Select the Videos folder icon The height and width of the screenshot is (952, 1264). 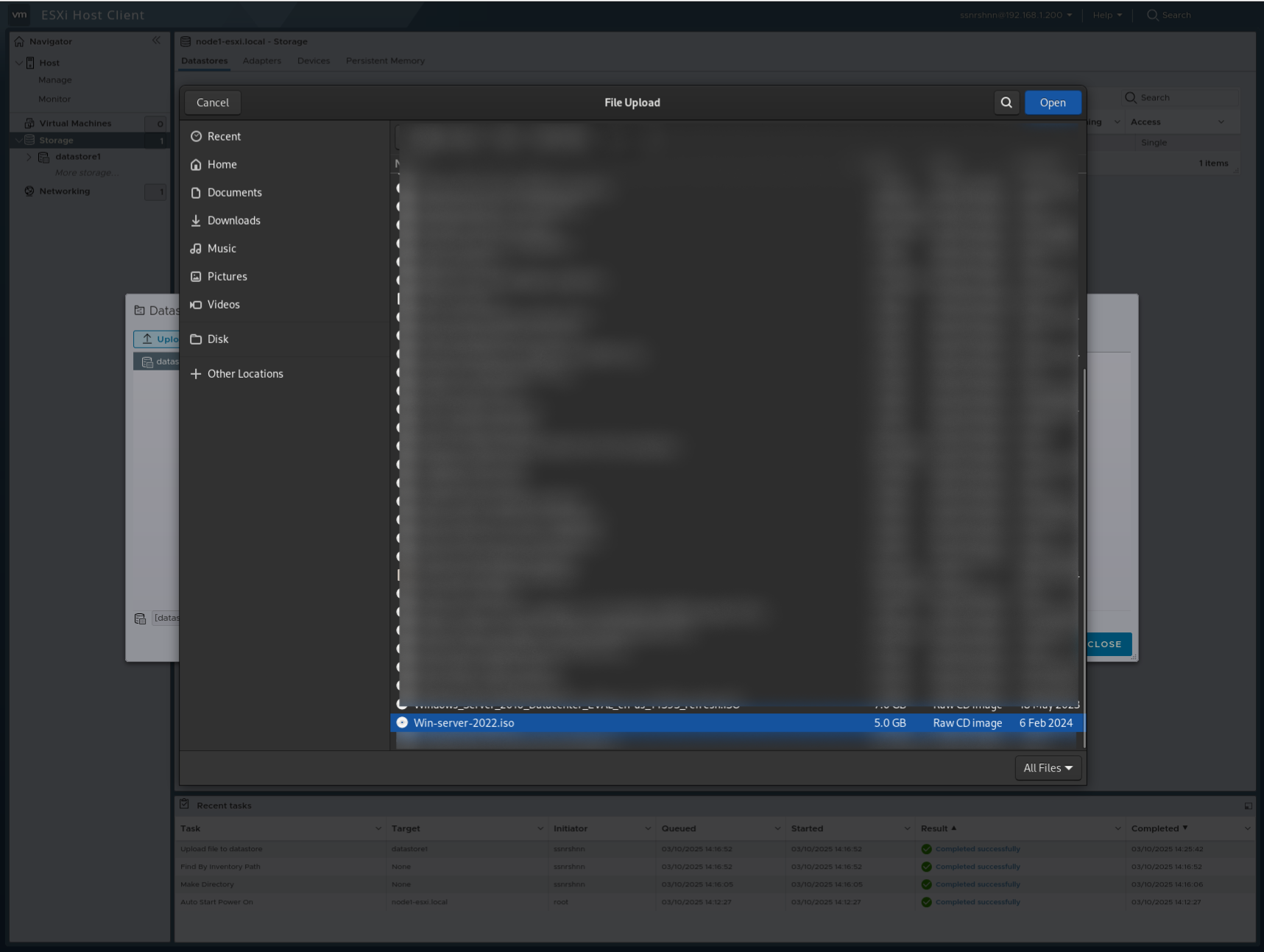pos(195,304)
